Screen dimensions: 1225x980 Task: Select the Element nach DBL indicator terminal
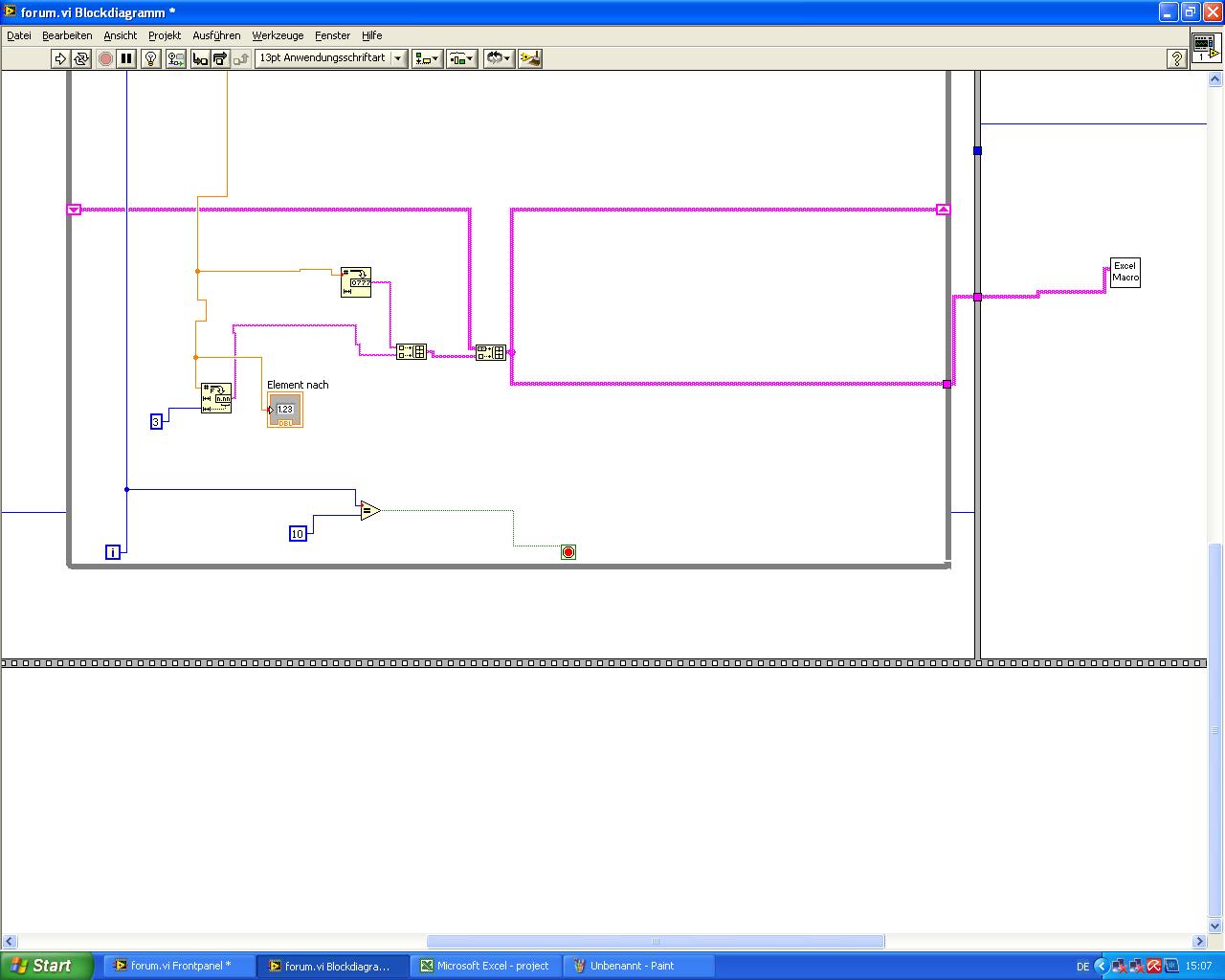tap(285, 410)
